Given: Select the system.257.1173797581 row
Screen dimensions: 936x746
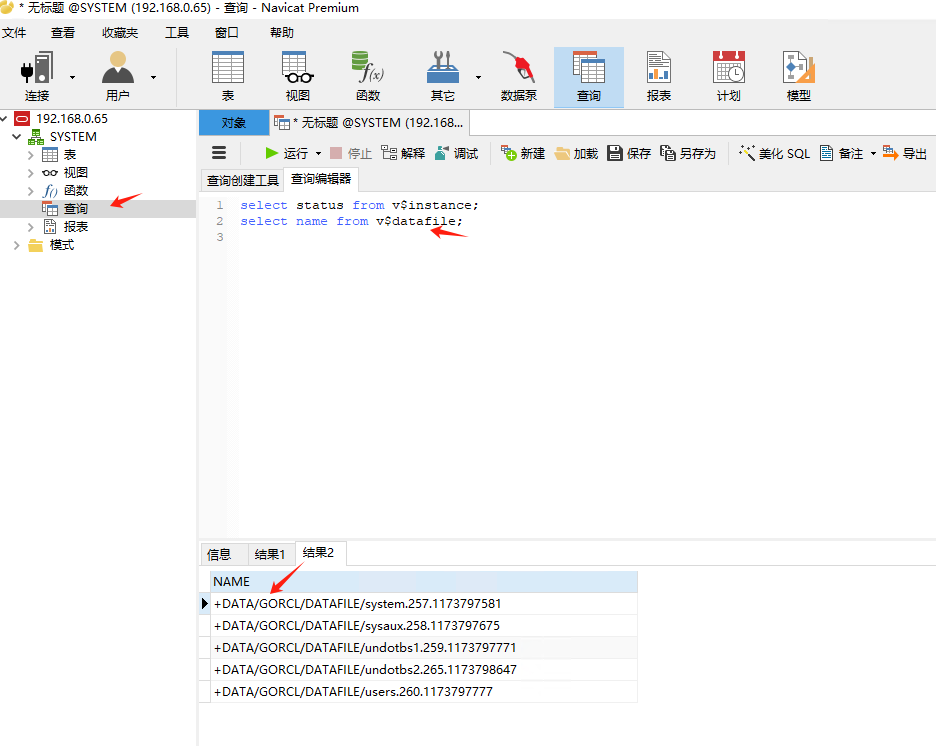Looking at the screenshot, I should 424,603.
